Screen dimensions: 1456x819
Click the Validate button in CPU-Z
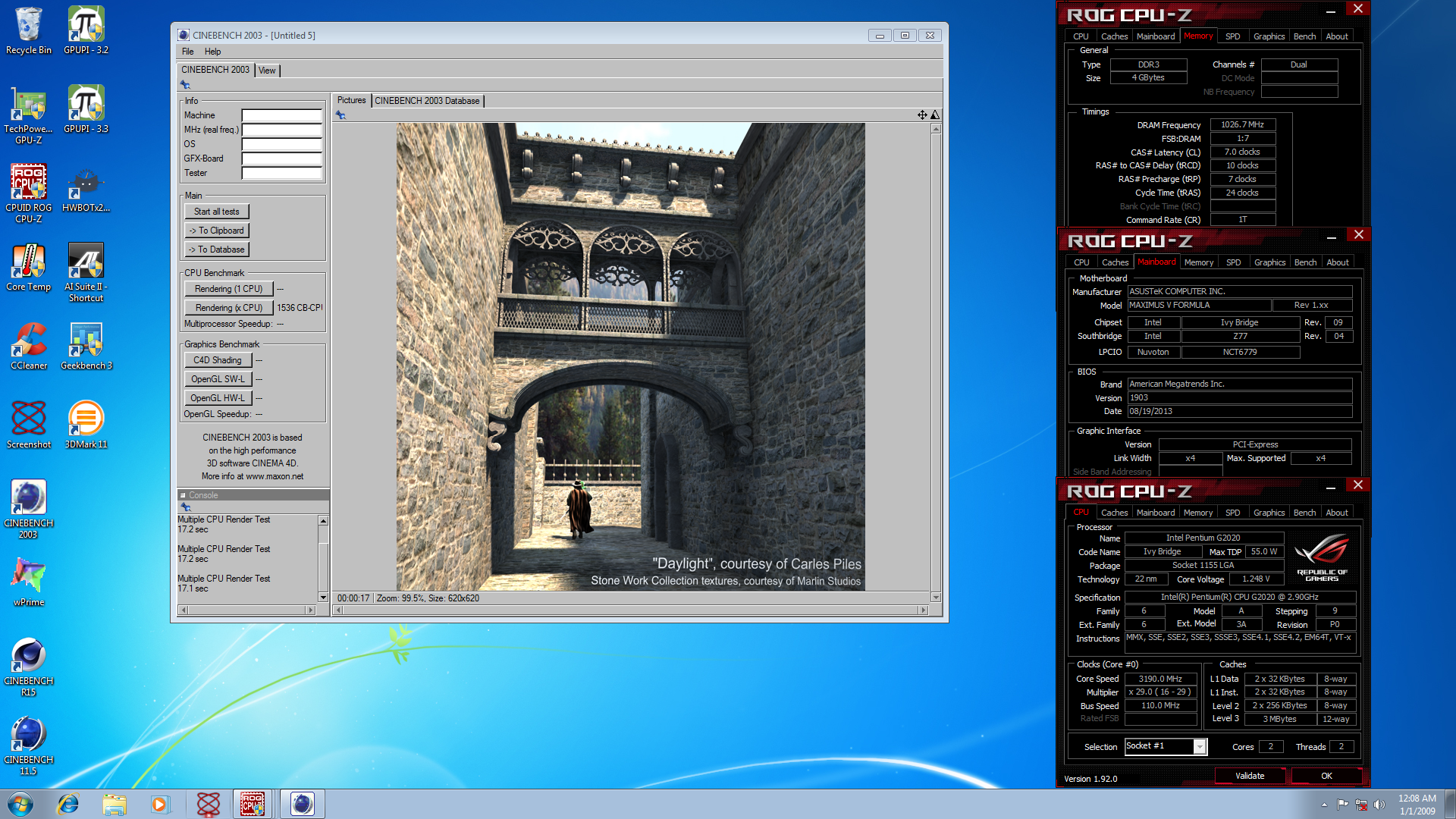pyautogui.click(x=1250, y=776)
